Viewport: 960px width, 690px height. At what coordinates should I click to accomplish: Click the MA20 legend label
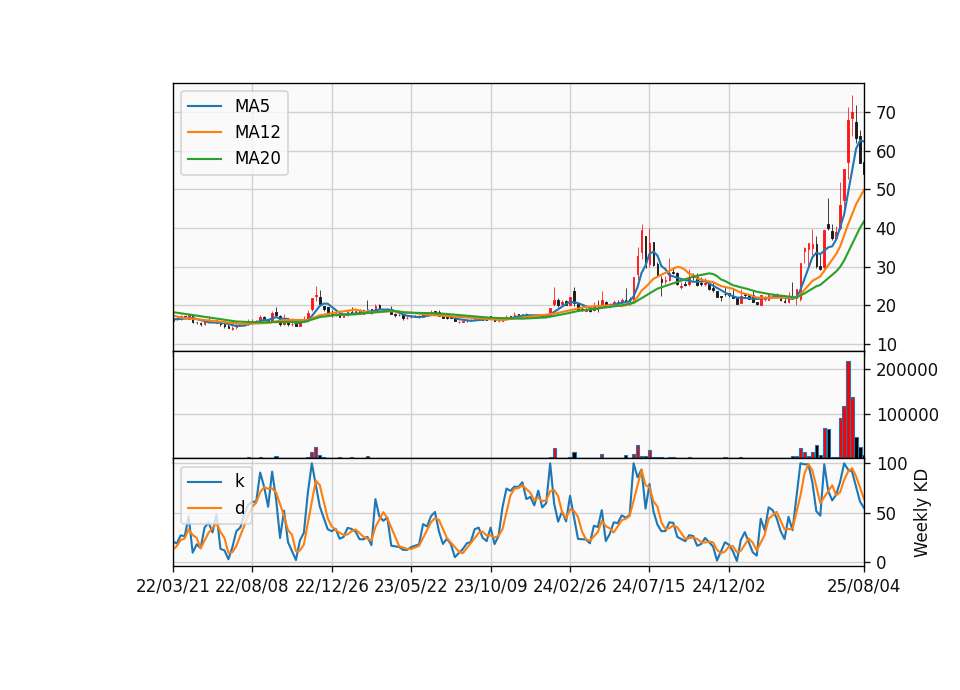click(x=257, y=159)
